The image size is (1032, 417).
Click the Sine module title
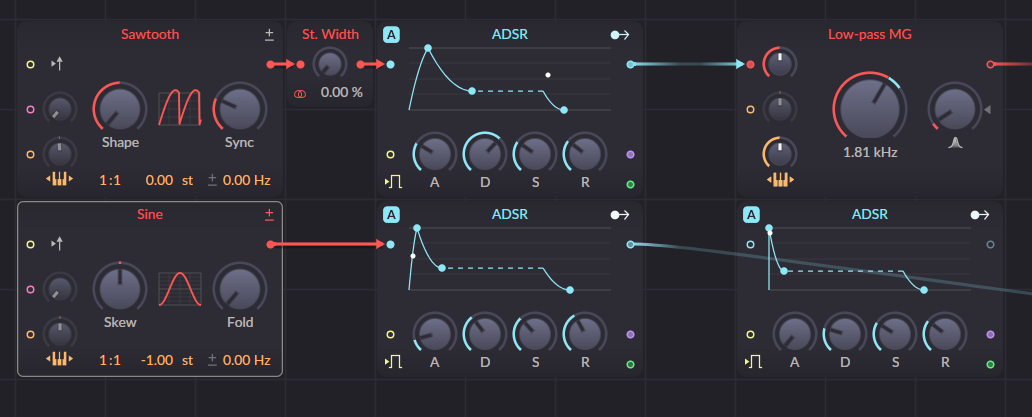pyautogui.click(x=150, y=214)
